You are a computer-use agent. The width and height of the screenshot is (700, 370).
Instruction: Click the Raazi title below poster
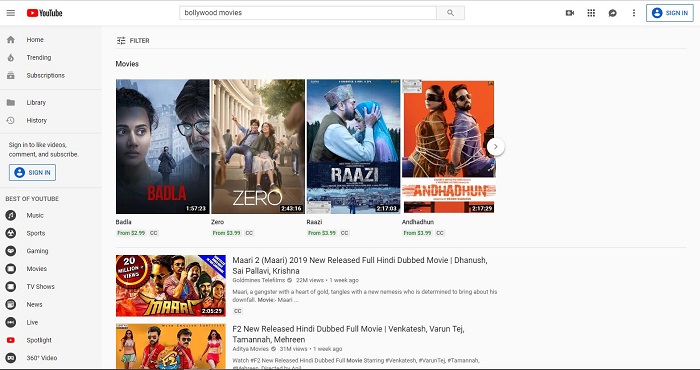point(314,222)
